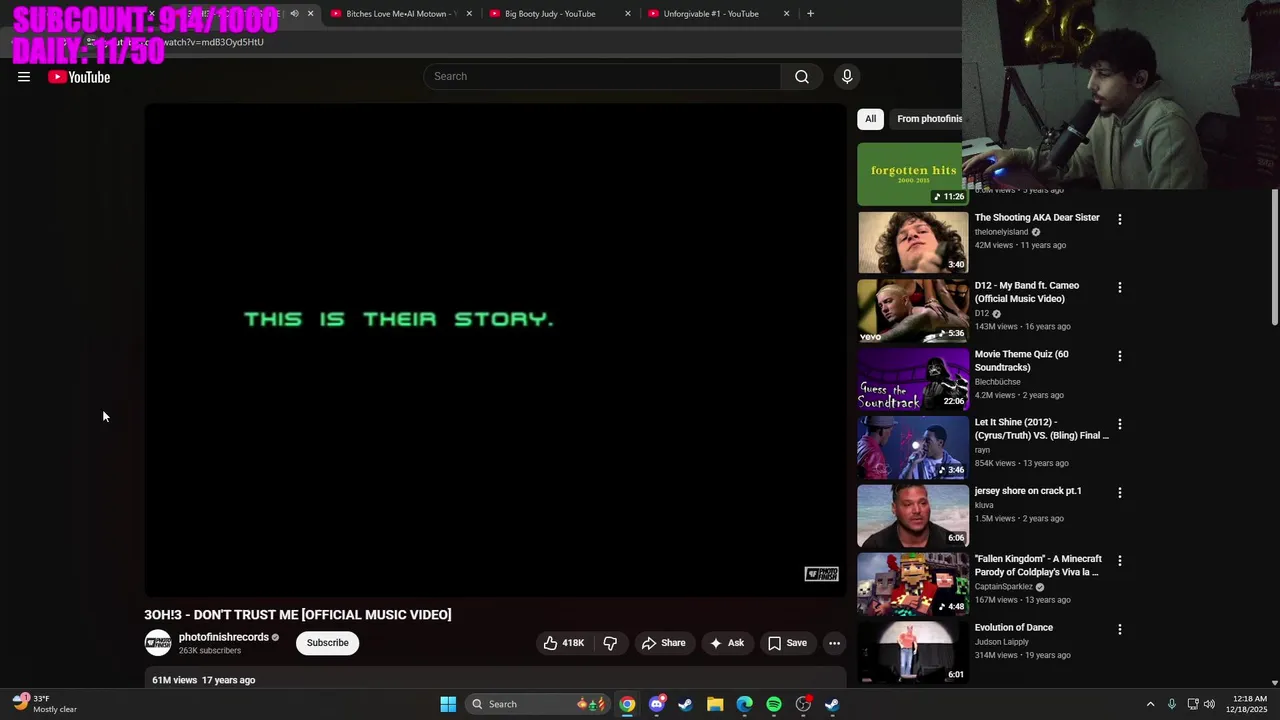Screen dimensions: 1280x720
Task: Open options for jersey shore on crack
Action: [1119, 492]
